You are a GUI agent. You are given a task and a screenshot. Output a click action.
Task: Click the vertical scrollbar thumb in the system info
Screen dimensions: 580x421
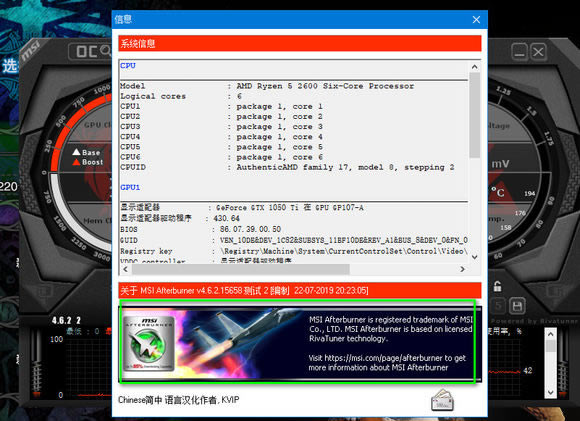click(x=475, y=115)
